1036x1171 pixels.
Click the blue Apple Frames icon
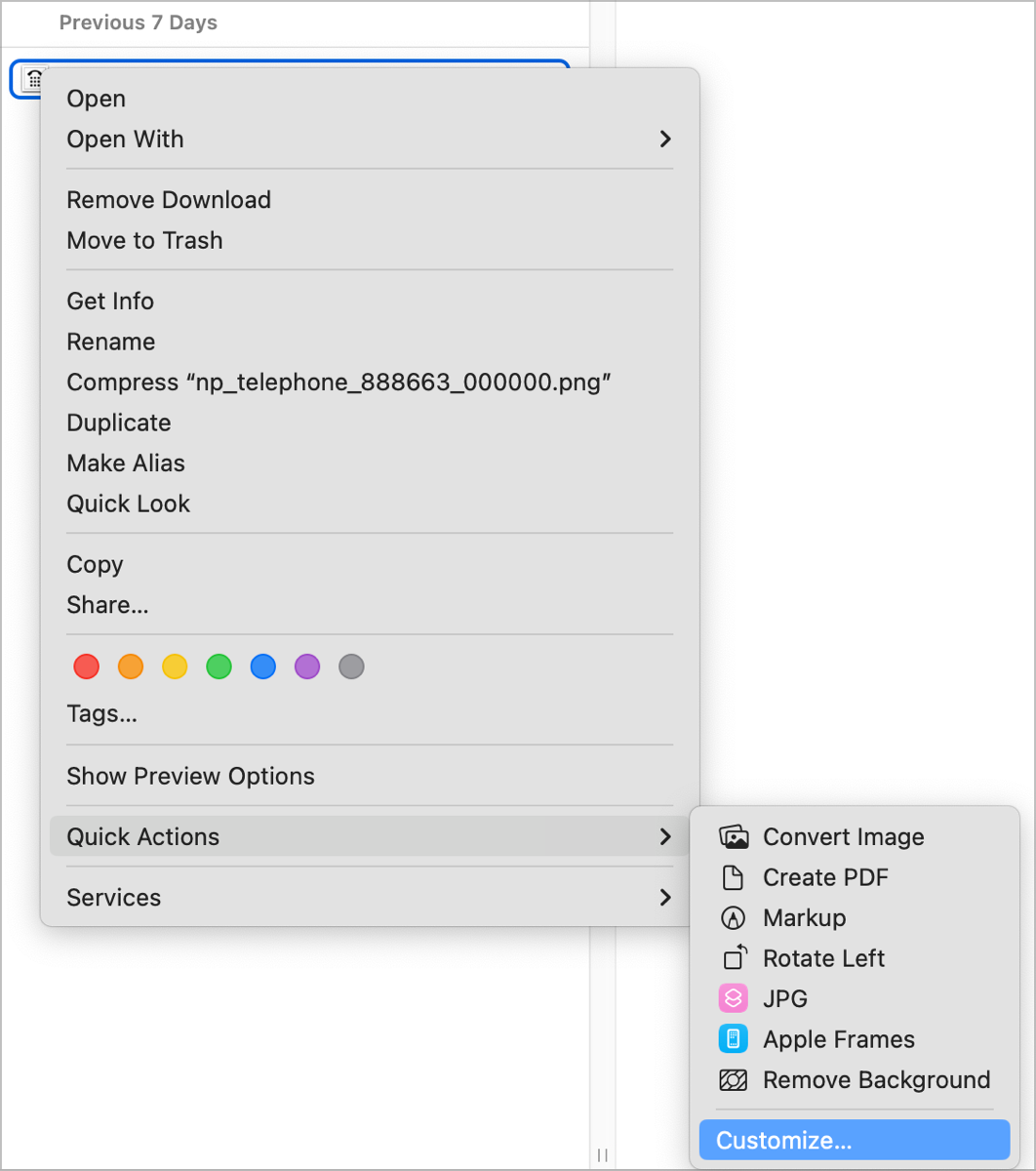pos(733,1039)
